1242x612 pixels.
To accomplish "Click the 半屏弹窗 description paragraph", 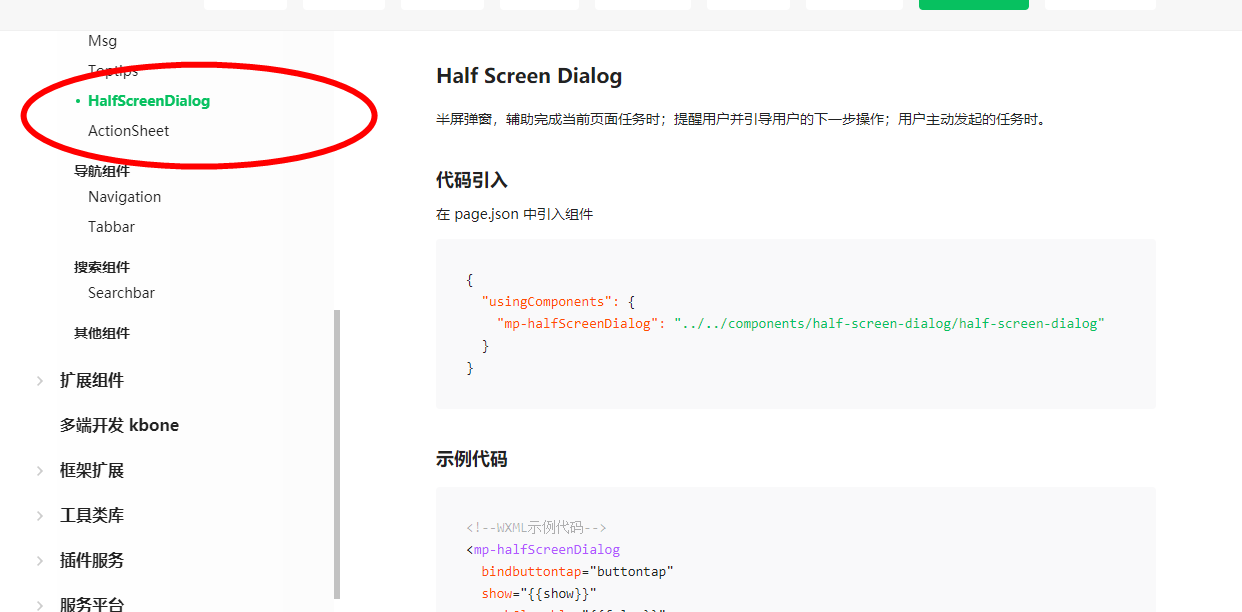I will click(x=741, y=120).
